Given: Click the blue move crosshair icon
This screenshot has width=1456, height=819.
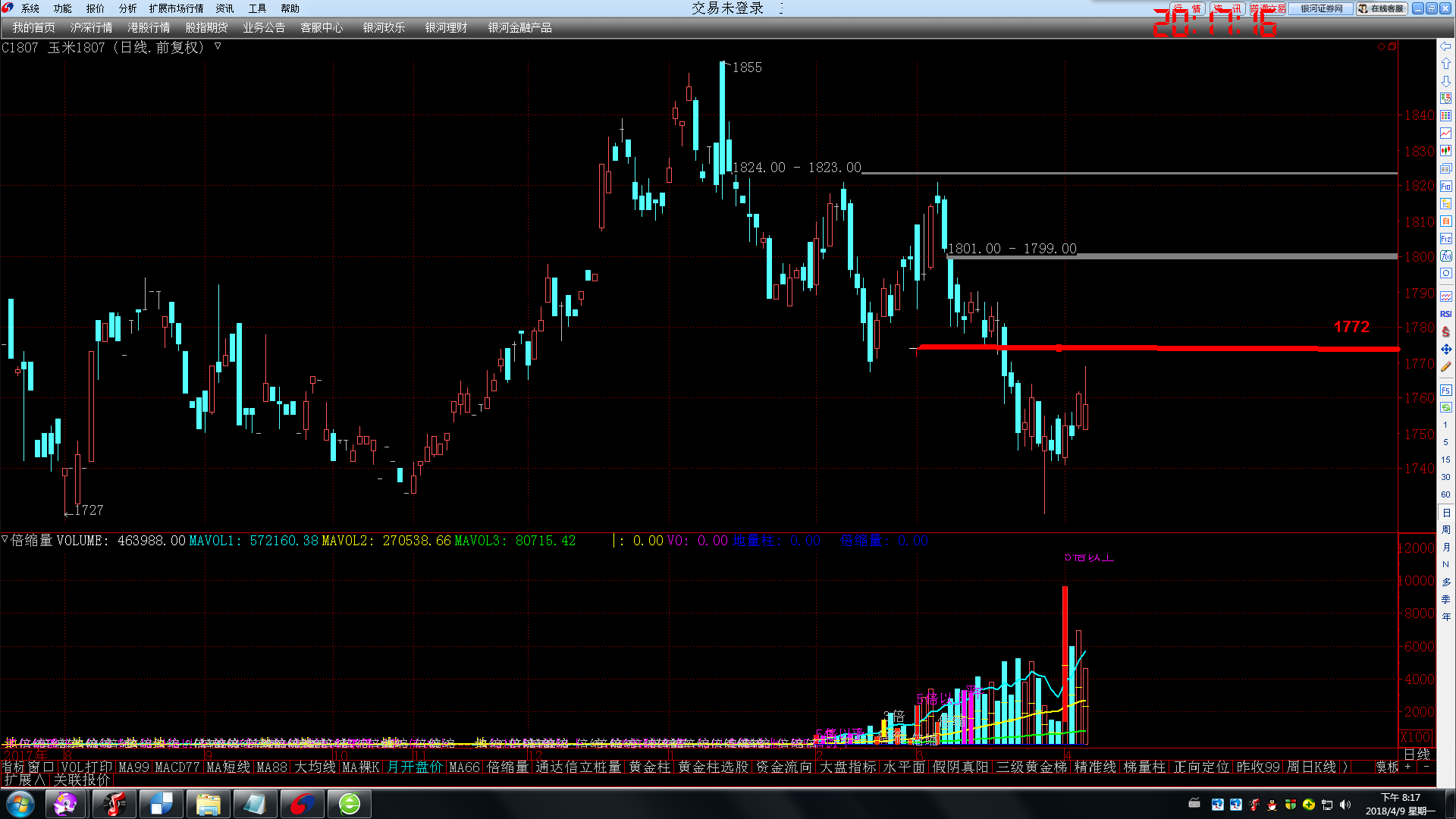Looking at the screenshot, I should pyautogui.click(x=1445, y=350).
